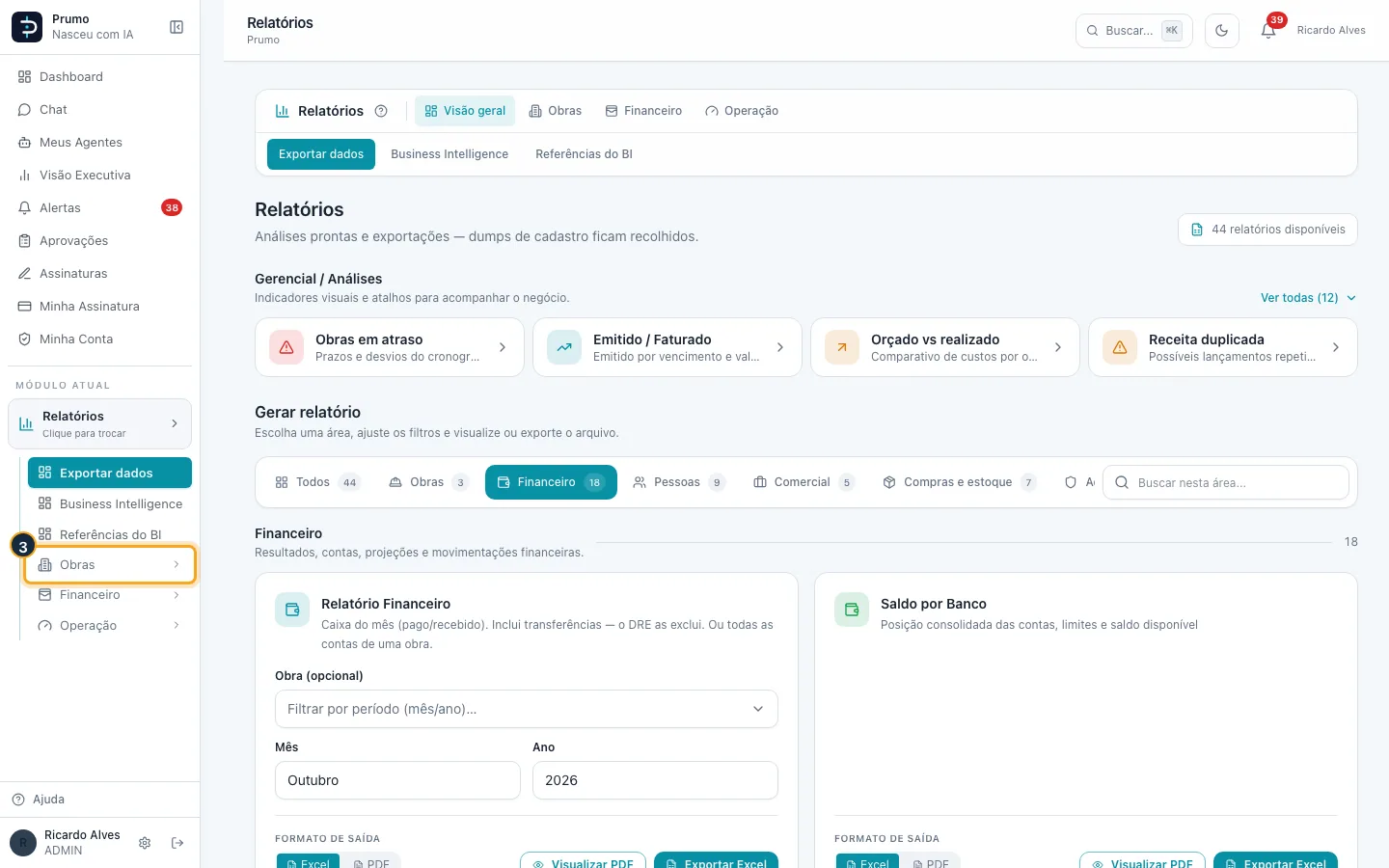Image resolution: width=1389 pixels, height=868 pixels.
Task: Expand Obras in the sidebar tree
Action: pos(110,565)
